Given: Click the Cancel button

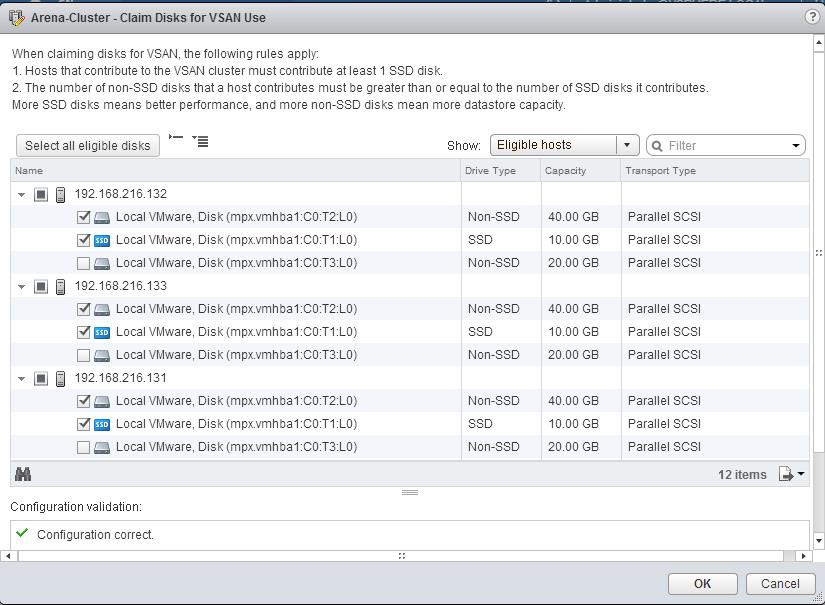Looking at the screenshot, I should tap(780, 583).
